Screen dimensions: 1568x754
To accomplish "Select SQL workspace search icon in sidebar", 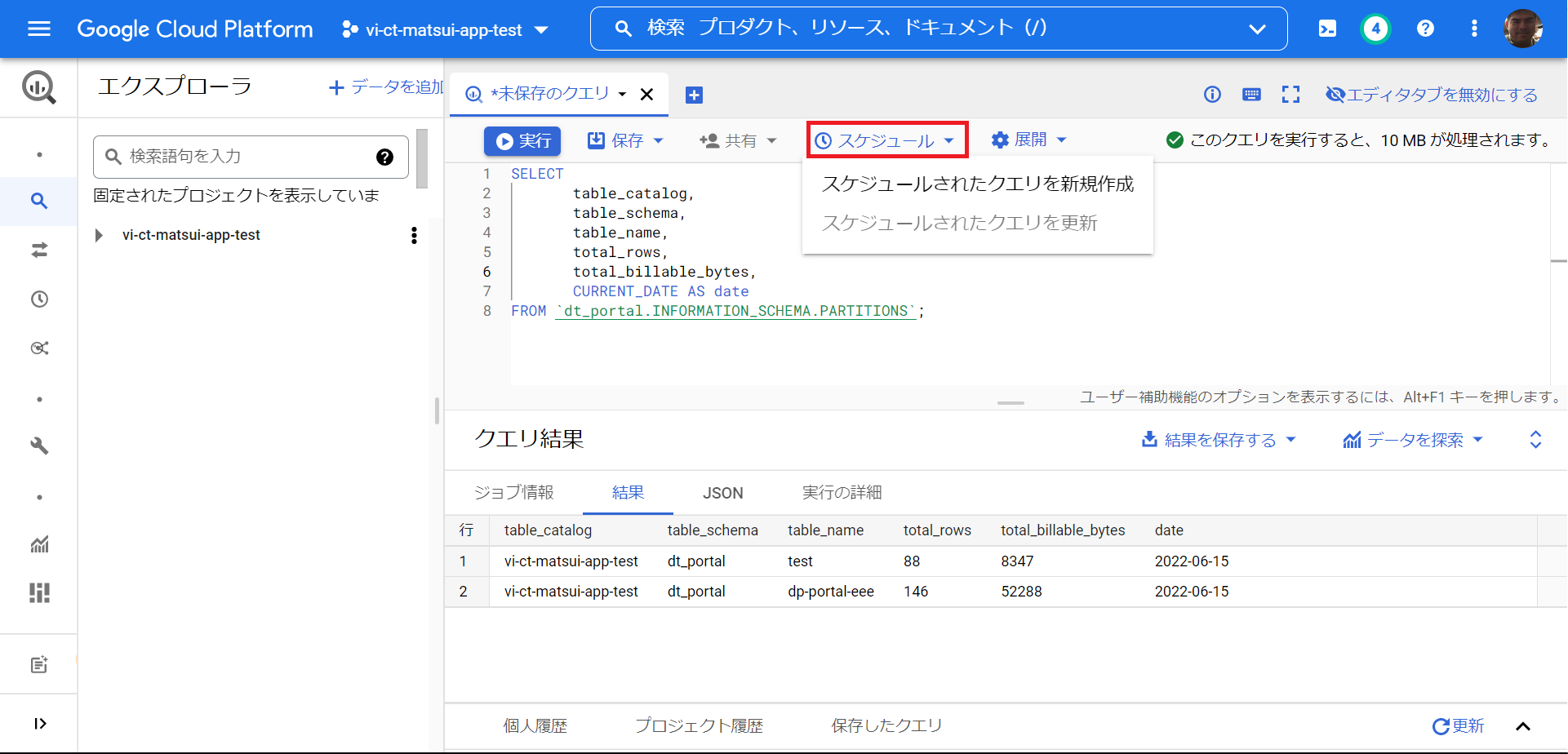I will coord(39,201).
